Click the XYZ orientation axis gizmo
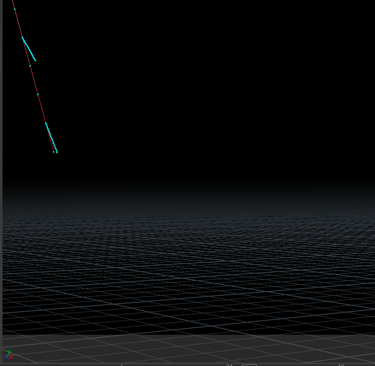This screenshot has height=366, width=375. pyautogui.click(x=9, y=354)
